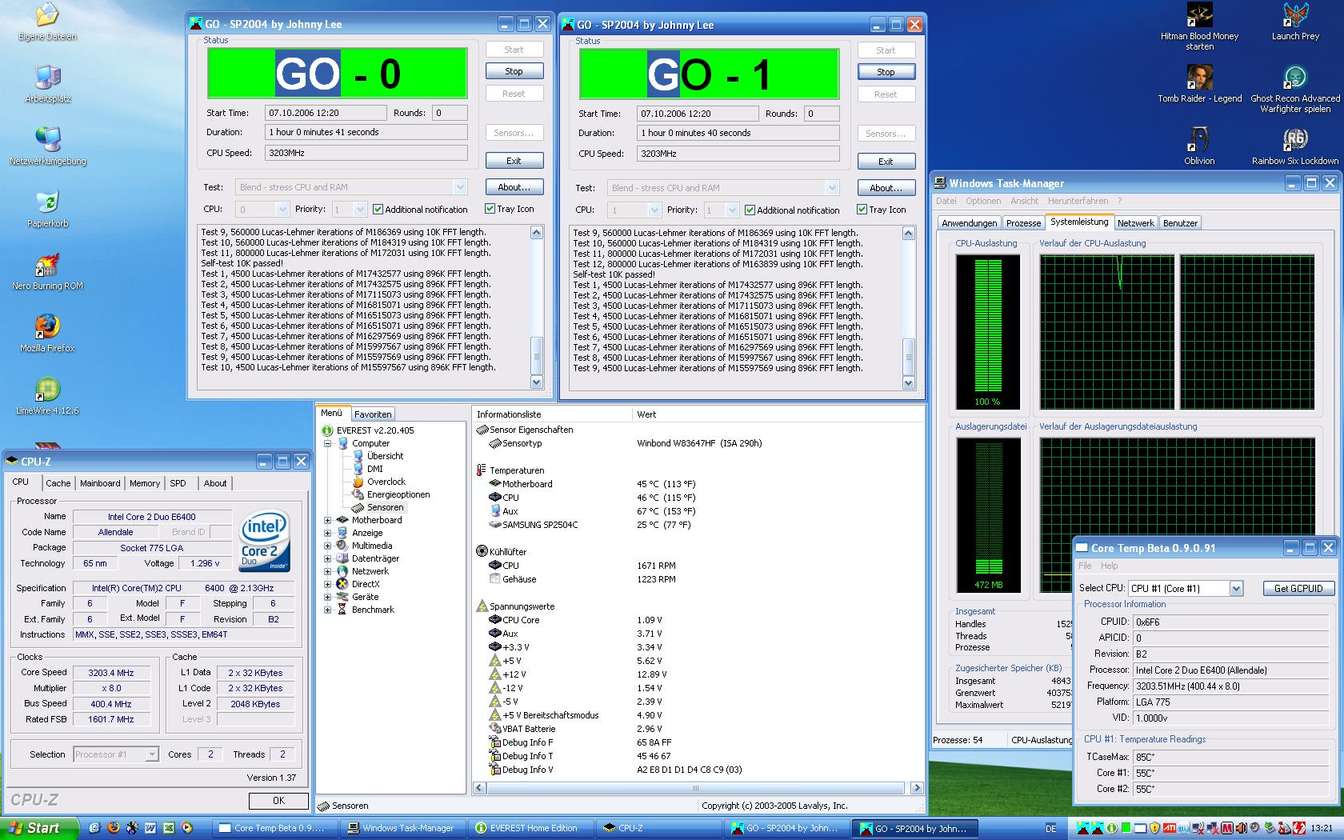Switch to Netzwerk tab in Task-Manager
1344x840 pixels.
(x=1135, y=223)
